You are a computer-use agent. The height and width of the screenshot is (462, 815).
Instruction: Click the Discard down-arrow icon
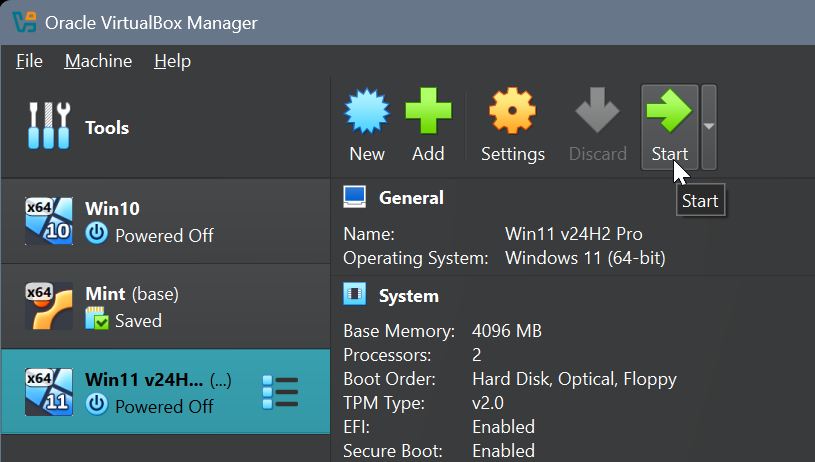pyautogui.click(x=597, y=110)
